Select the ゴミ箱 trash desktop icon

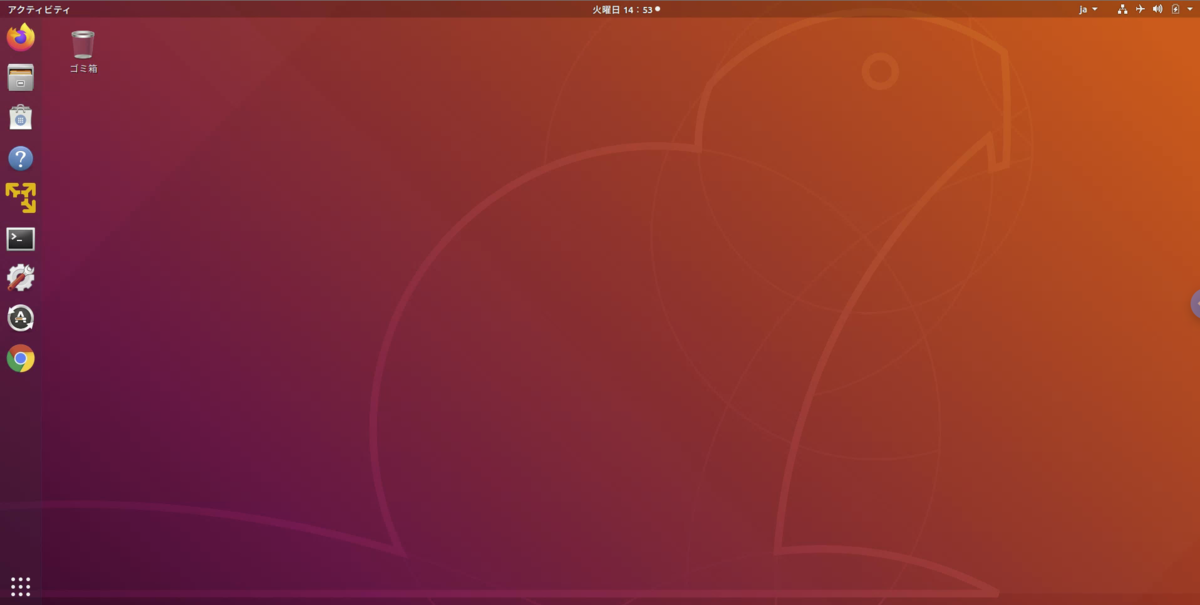coord(83,52)
